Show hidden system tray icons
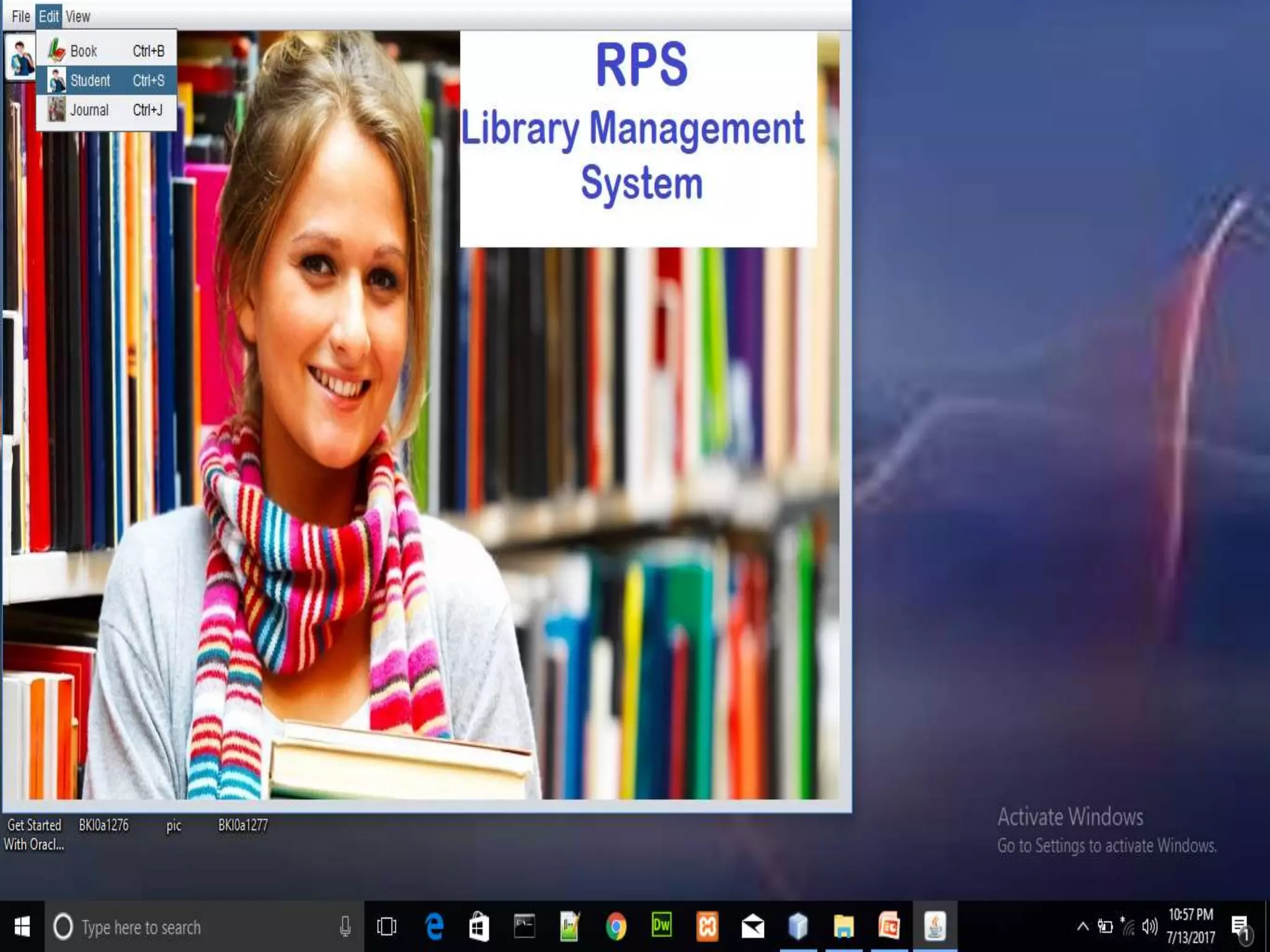 (1083, 927)
